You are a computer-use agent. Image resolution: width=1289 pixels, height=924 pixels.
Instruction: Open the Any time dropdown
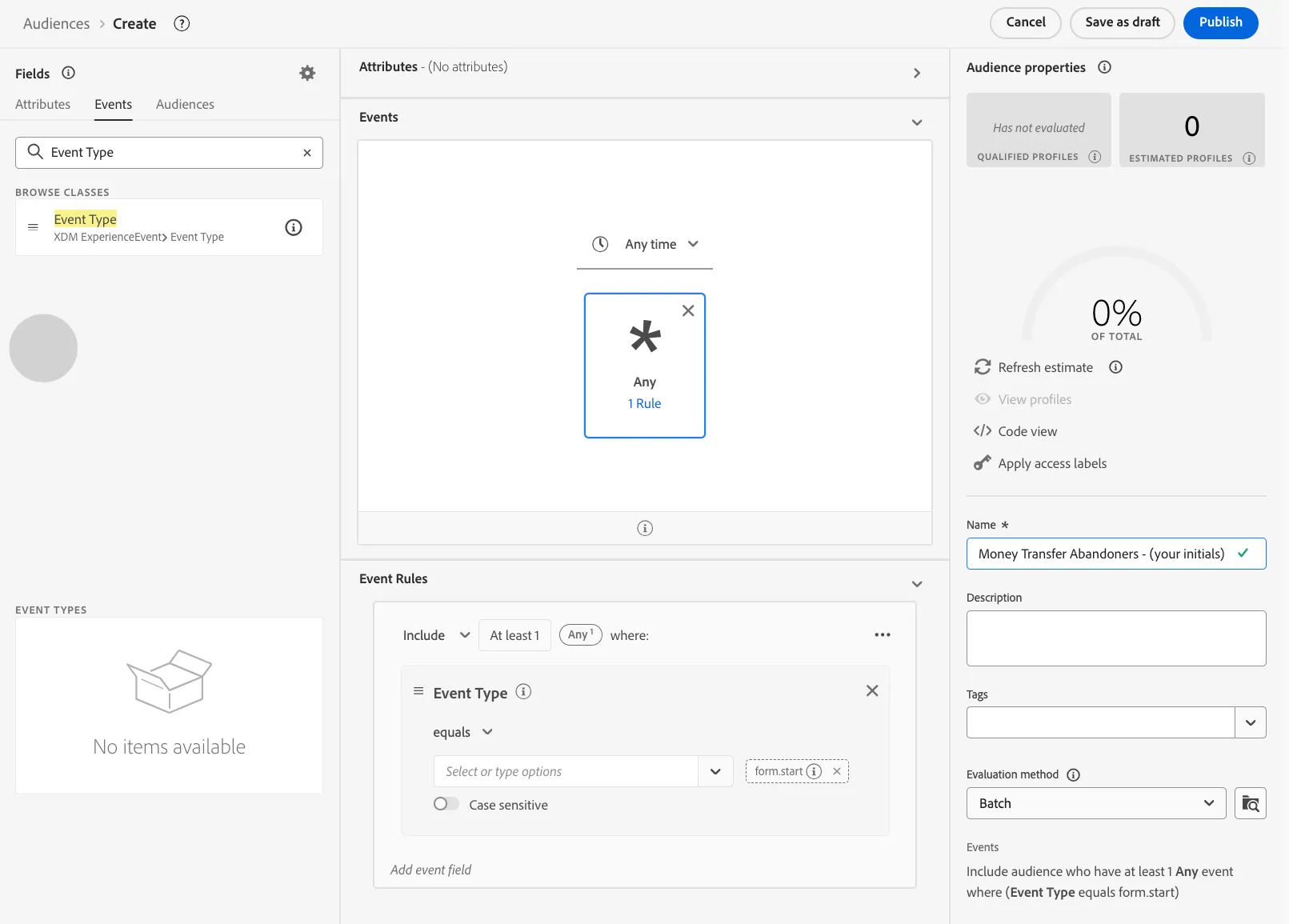click(x=645, y=244)
